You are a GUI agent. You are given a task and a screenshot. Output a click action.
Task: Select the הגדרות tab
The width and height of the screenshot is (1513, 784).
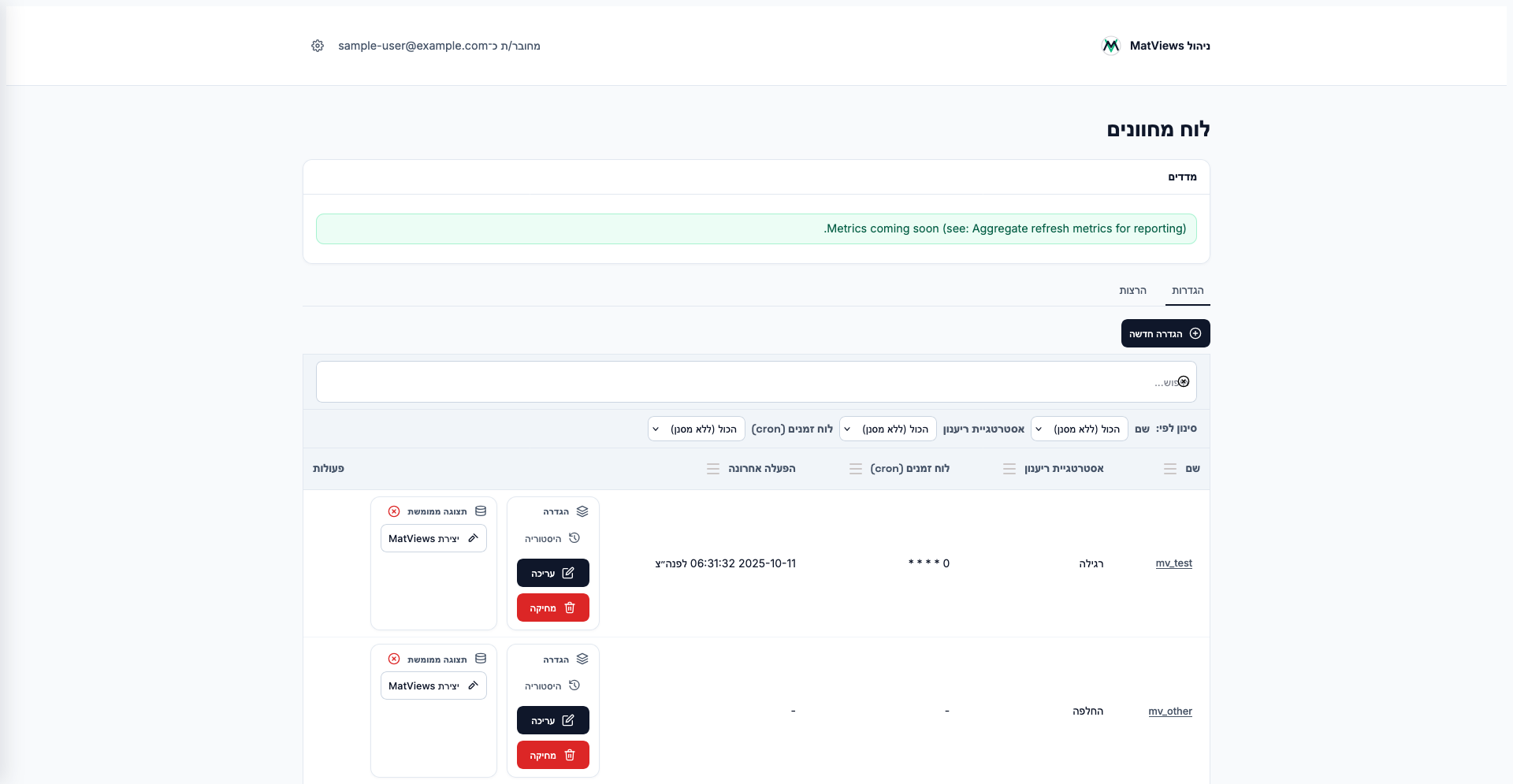click(x=1188, y=291)
